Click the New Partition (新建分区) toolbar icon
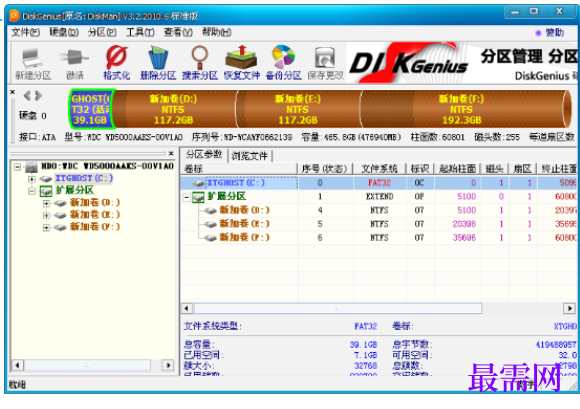580x409 pixels. click(33, 64)
